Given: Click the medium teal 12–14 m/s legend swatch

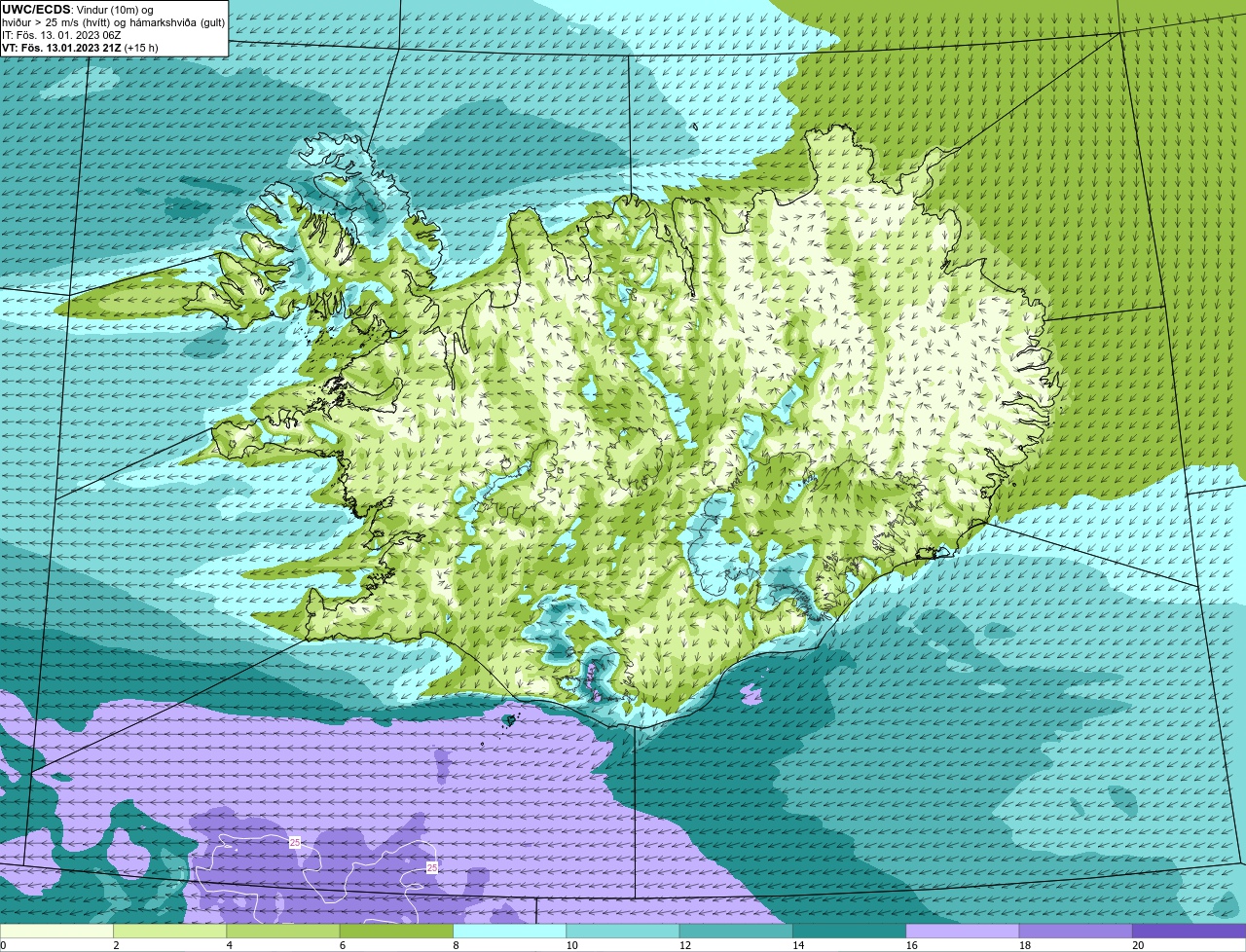Looking at the screenshot, I should point(736,931).
